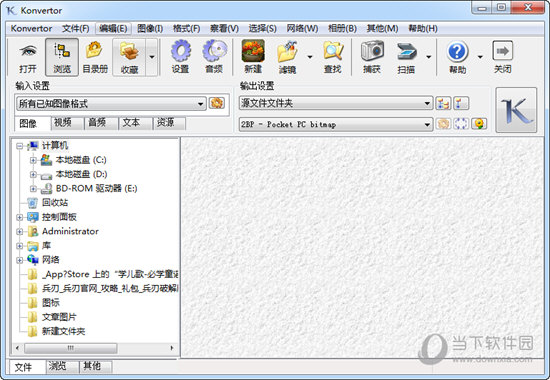Expand BD-ROM 驱动器 (E:) node
550x380 pixels.
(x=33, y=189)
